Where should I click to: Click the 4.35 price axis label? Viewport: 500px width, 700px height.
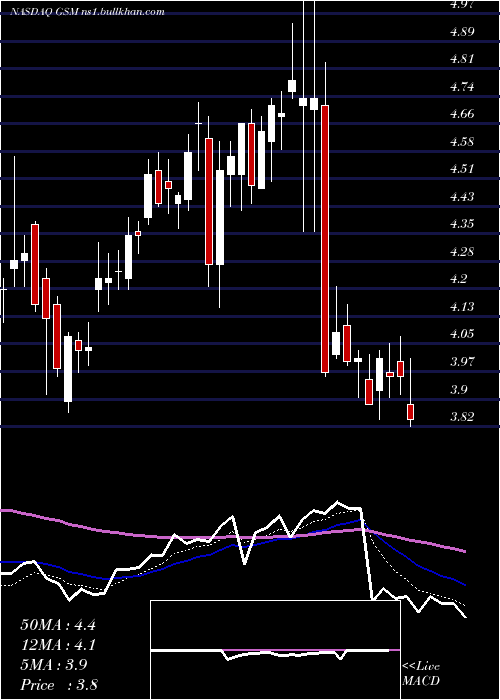coord(462,224)
